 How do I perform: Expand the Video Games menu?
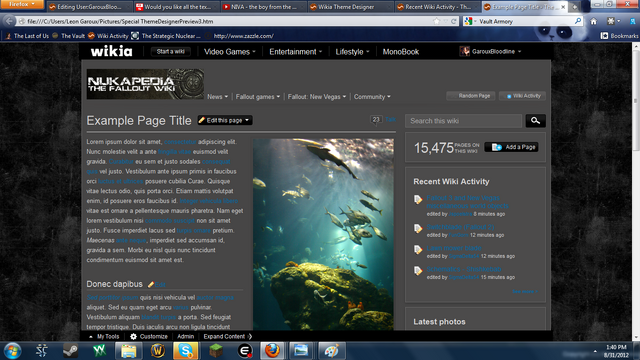229,52
